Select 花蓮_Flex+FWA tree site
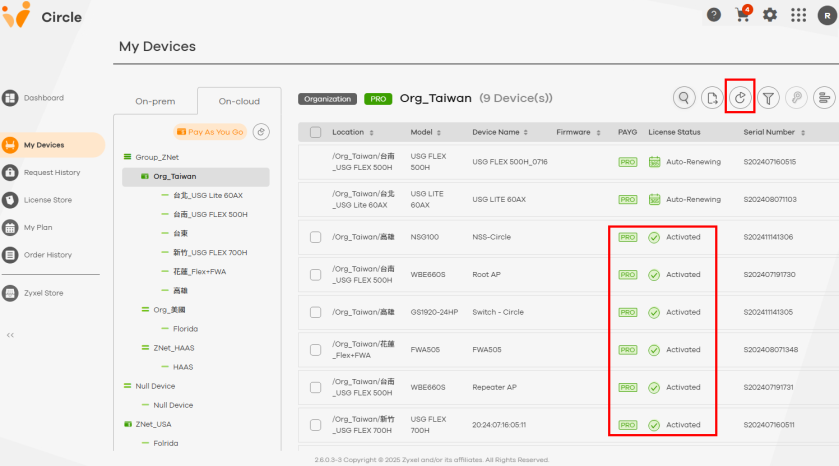This screenshot has width=839, height=466. pyautogui.click(x=199, y=272)
